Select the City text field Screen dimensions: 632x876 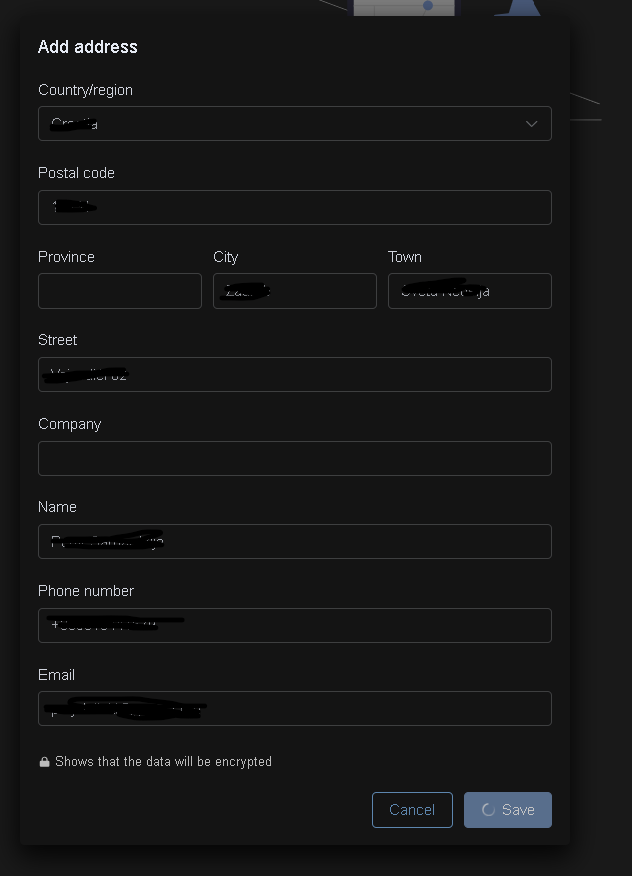pyautogui.click(x=294, y=291)
